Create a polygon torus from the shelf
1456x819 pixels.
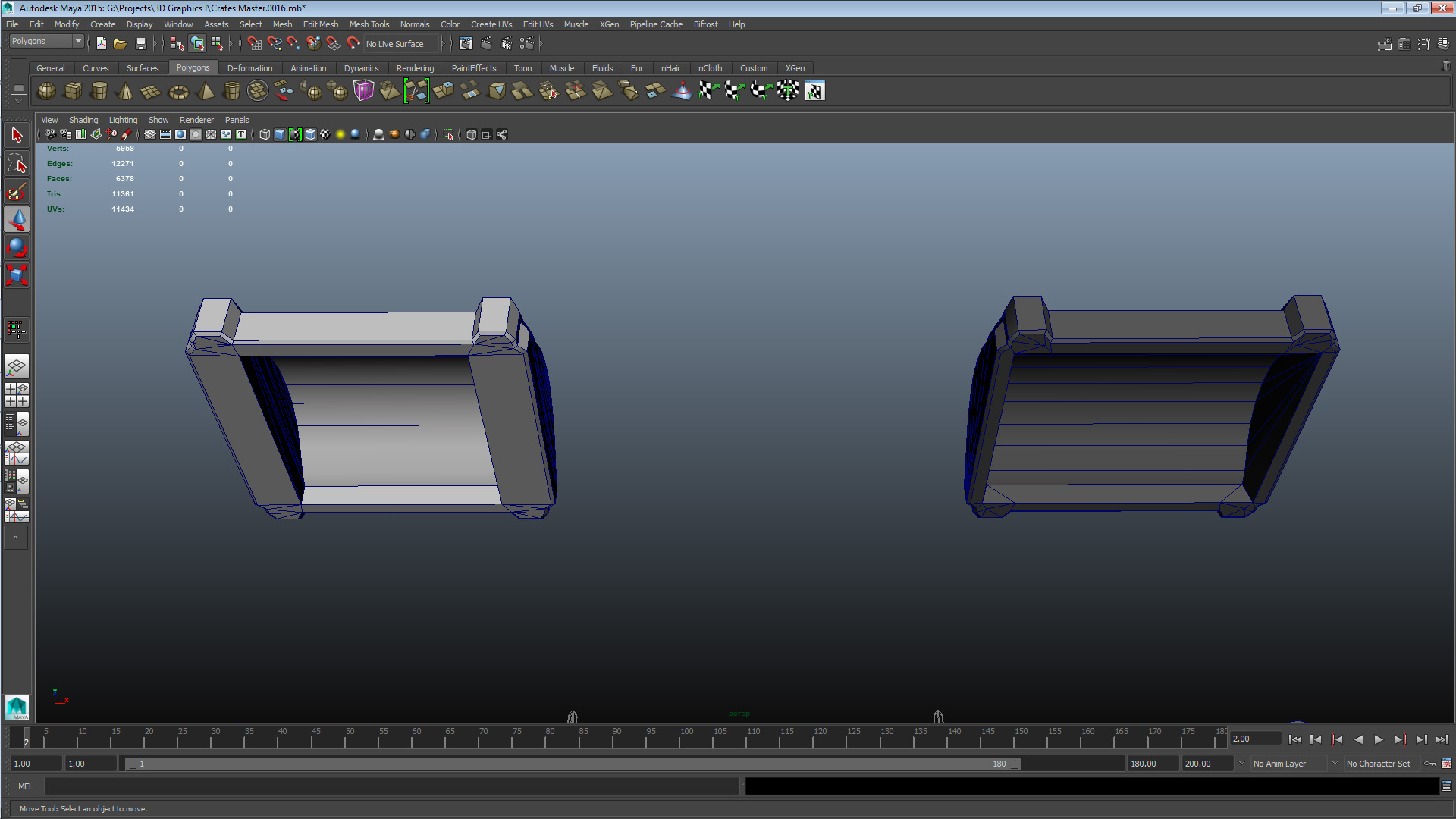tap(178, 92)
